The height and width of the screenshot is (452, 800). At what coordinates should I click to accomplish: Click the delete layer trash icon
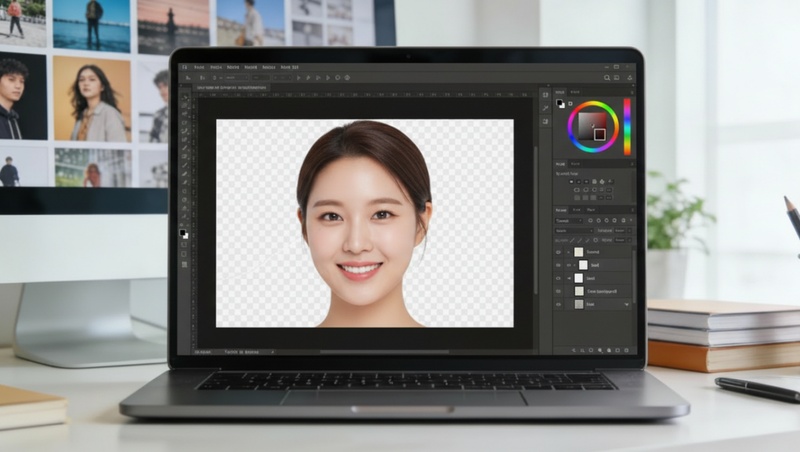point(629,350)
